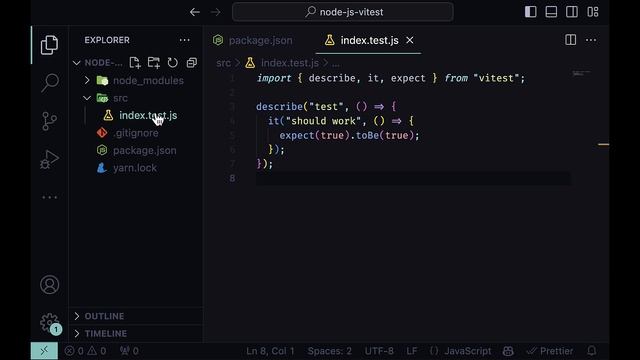
Task: Change file encoding UTF-8
Action: tap(379, 351)
